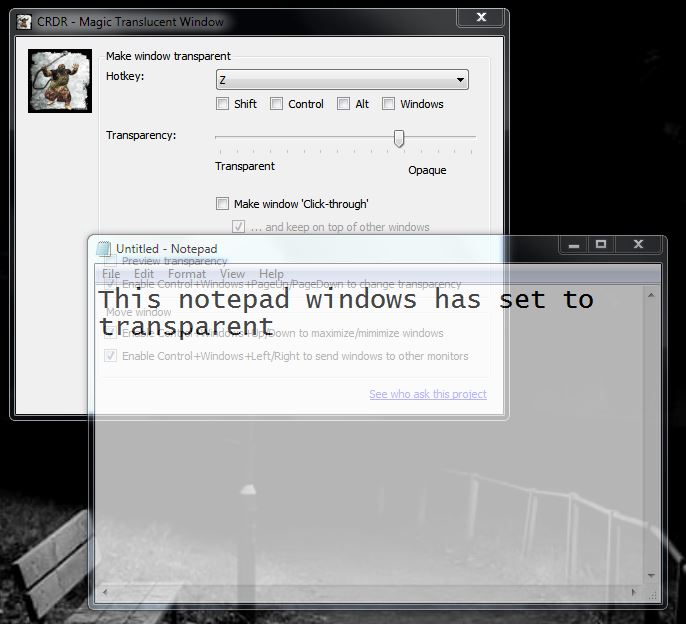The height and width of the screenshot is (624, 686).
Task: Click the CRDR title bar icon
Action: (24, 22)
